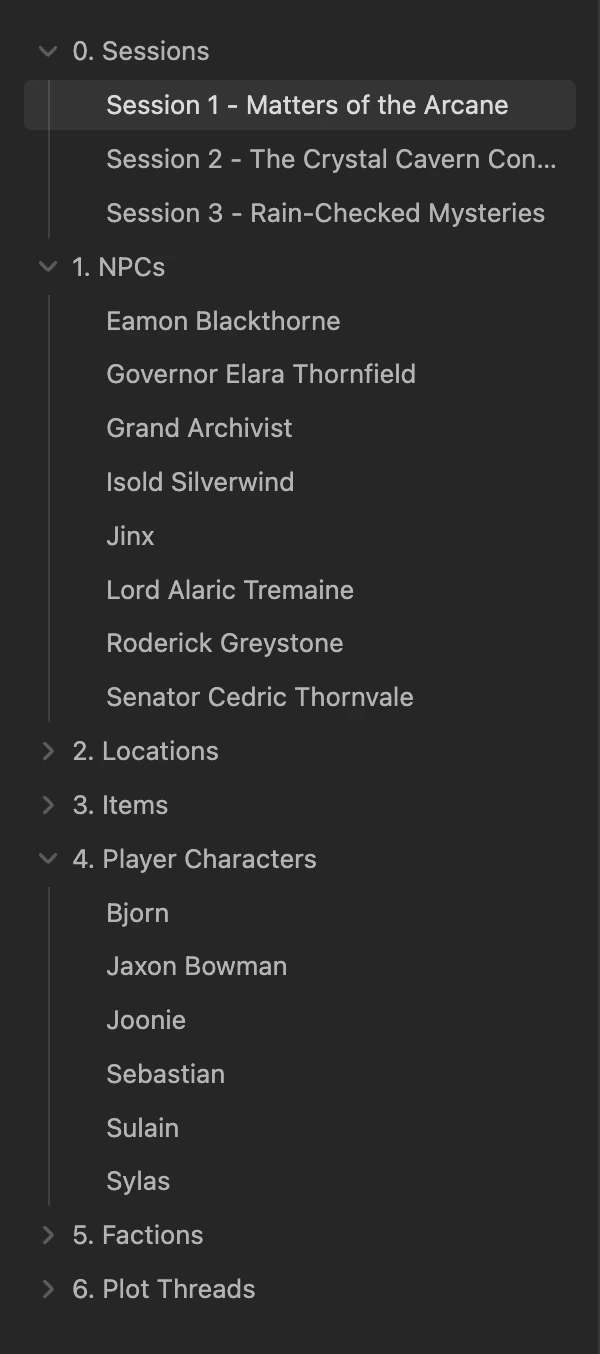Select Senator Cedric Thornvale
Screen dimensions: 600x1354
(260, 697)
